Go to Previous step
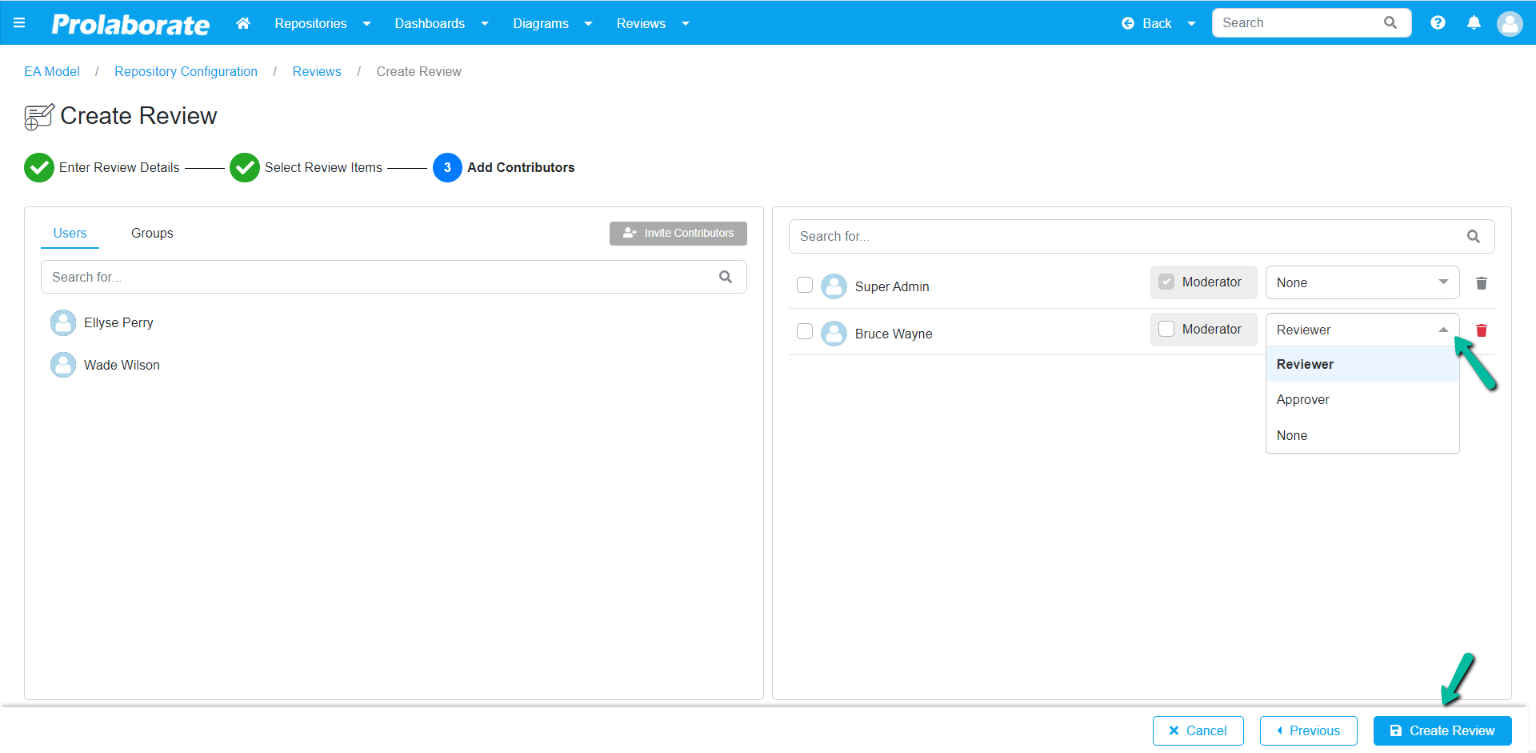 click(1308, 731)
